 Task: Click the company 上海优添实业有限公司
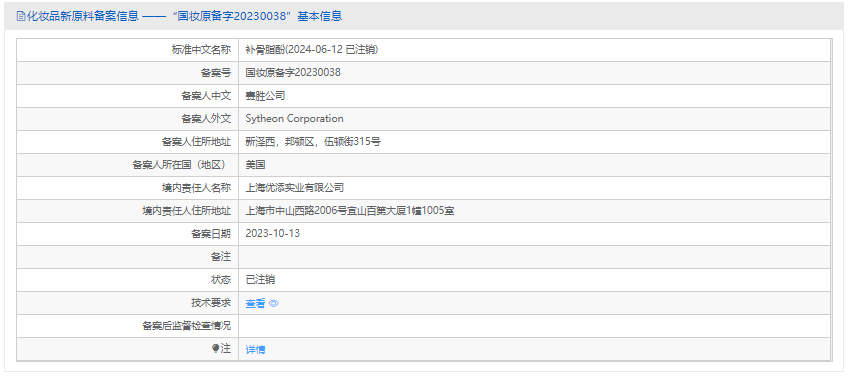[x=295, y=188]
